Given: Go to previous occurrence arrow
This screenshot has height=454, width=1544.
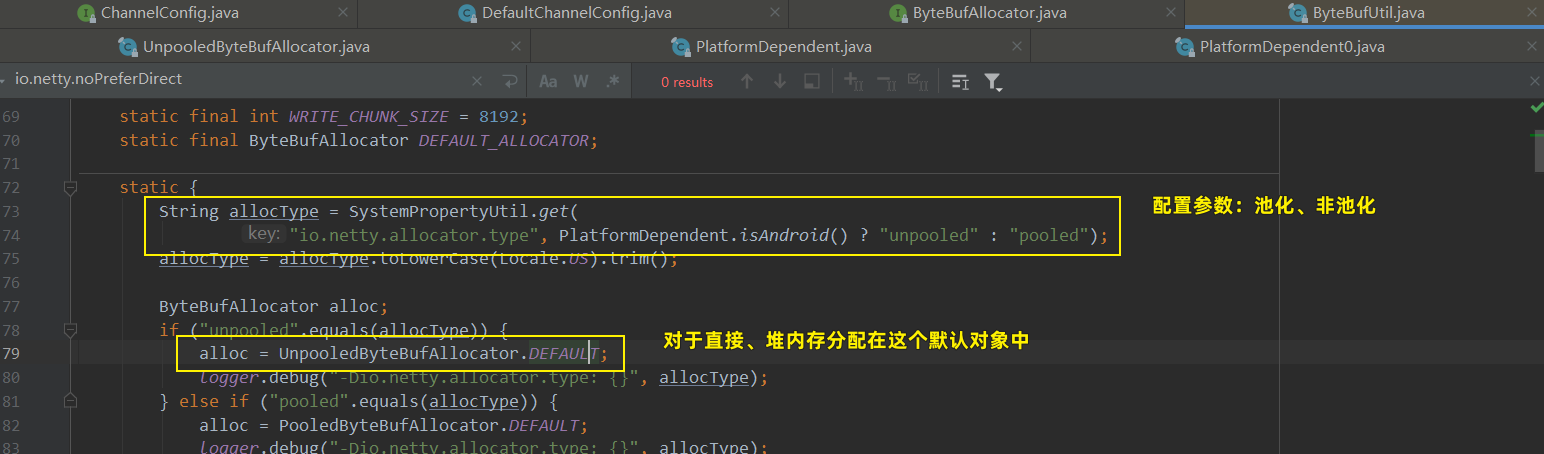Looking at the screenshot, I should tap(746, 81).
